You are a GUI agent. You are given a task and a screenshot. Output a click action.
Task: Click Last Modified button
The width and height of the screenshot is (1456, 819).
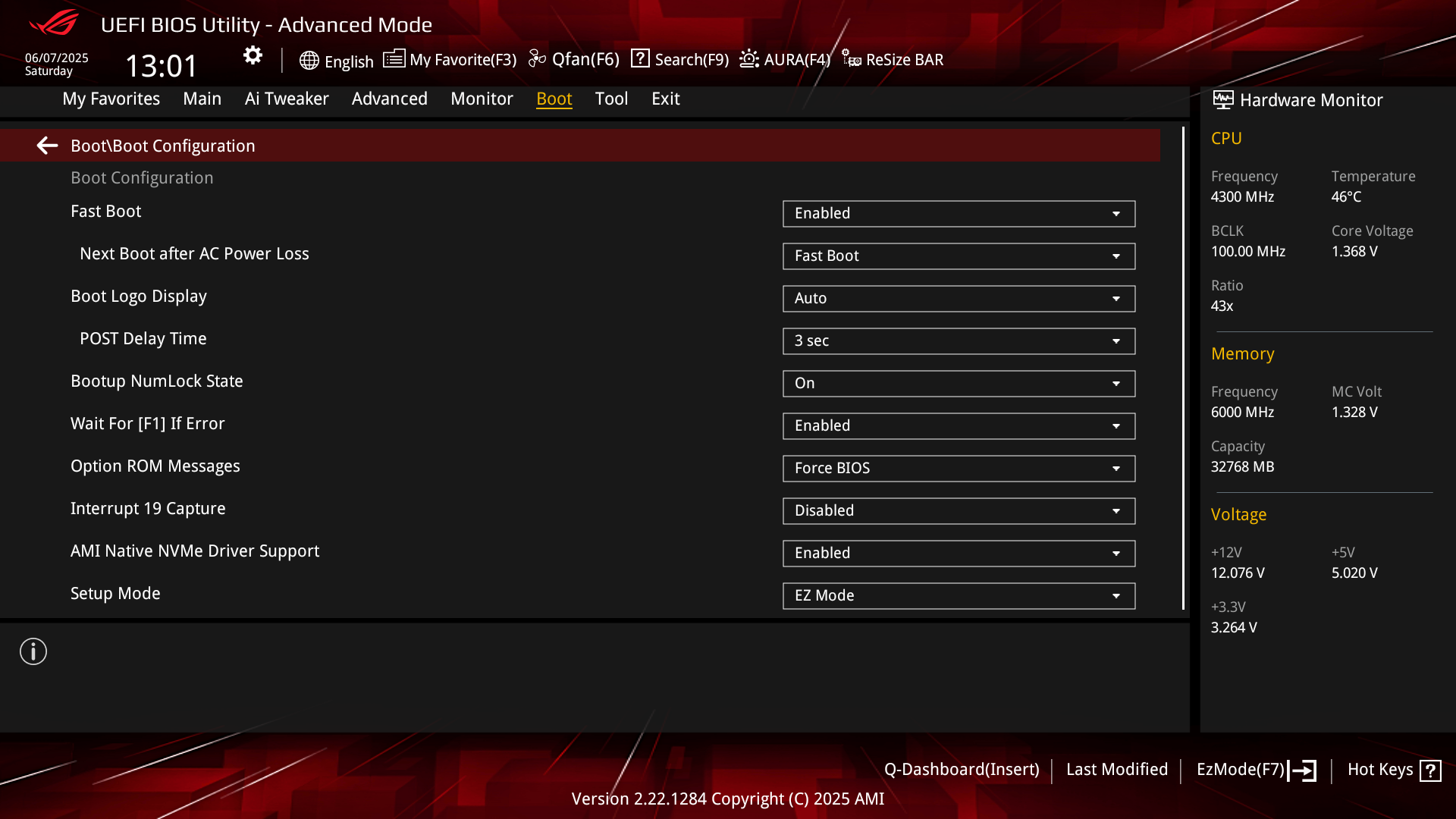pos(1117,770)
